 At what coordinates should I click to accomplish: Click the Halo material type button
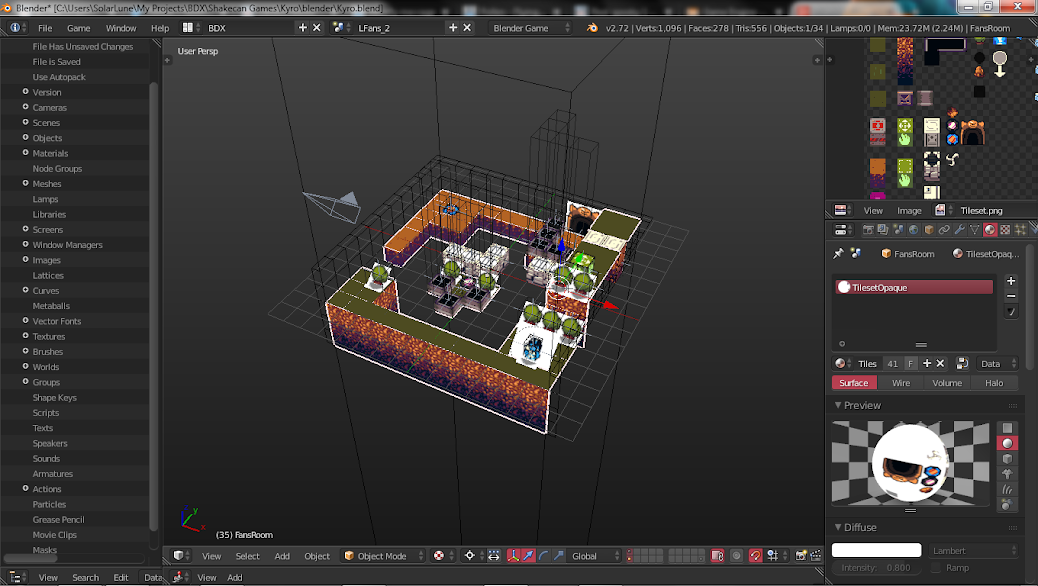(993, 383)
